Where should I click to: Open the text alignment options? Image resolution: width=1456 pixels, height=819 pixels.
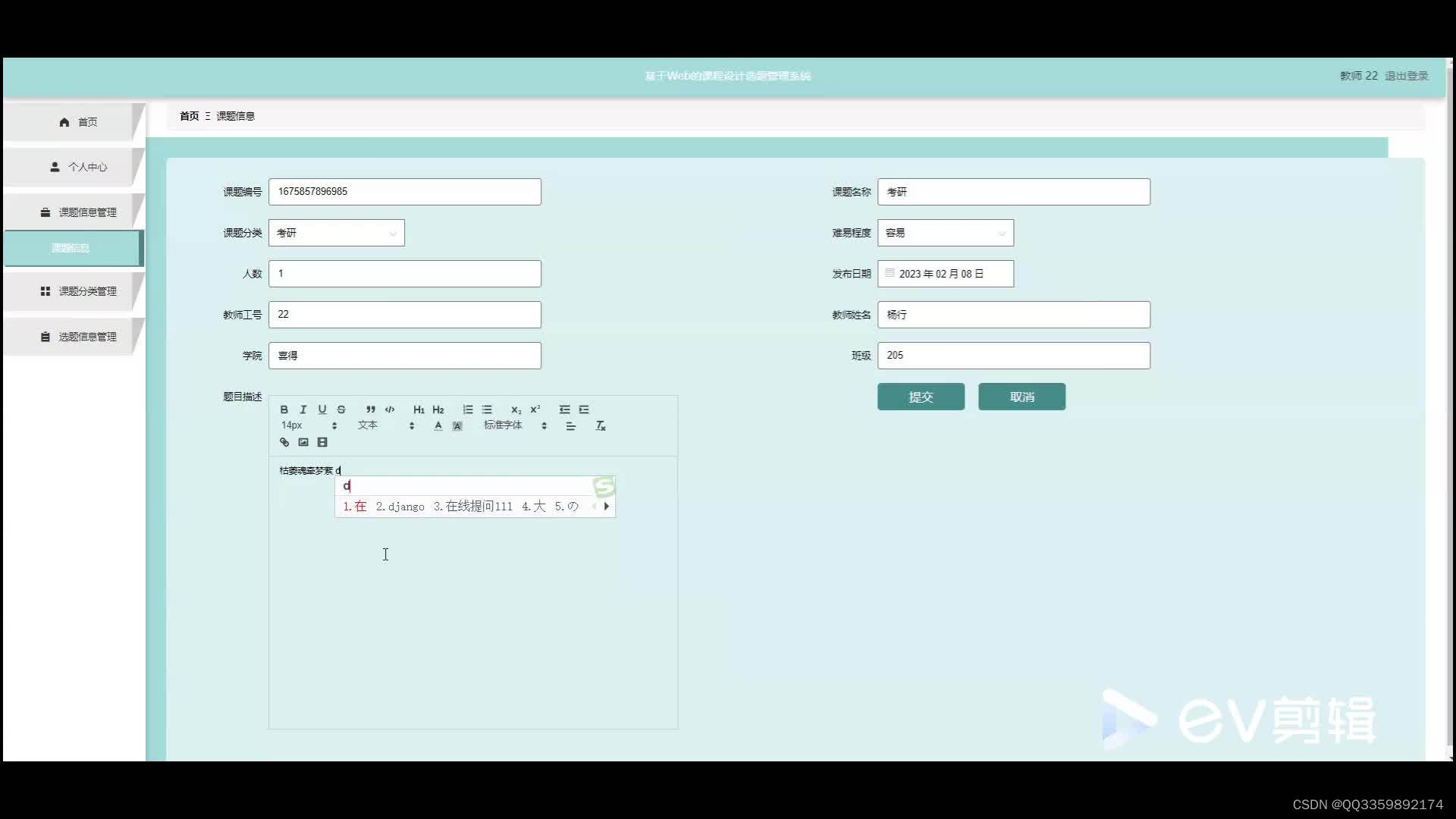point(571,426)
